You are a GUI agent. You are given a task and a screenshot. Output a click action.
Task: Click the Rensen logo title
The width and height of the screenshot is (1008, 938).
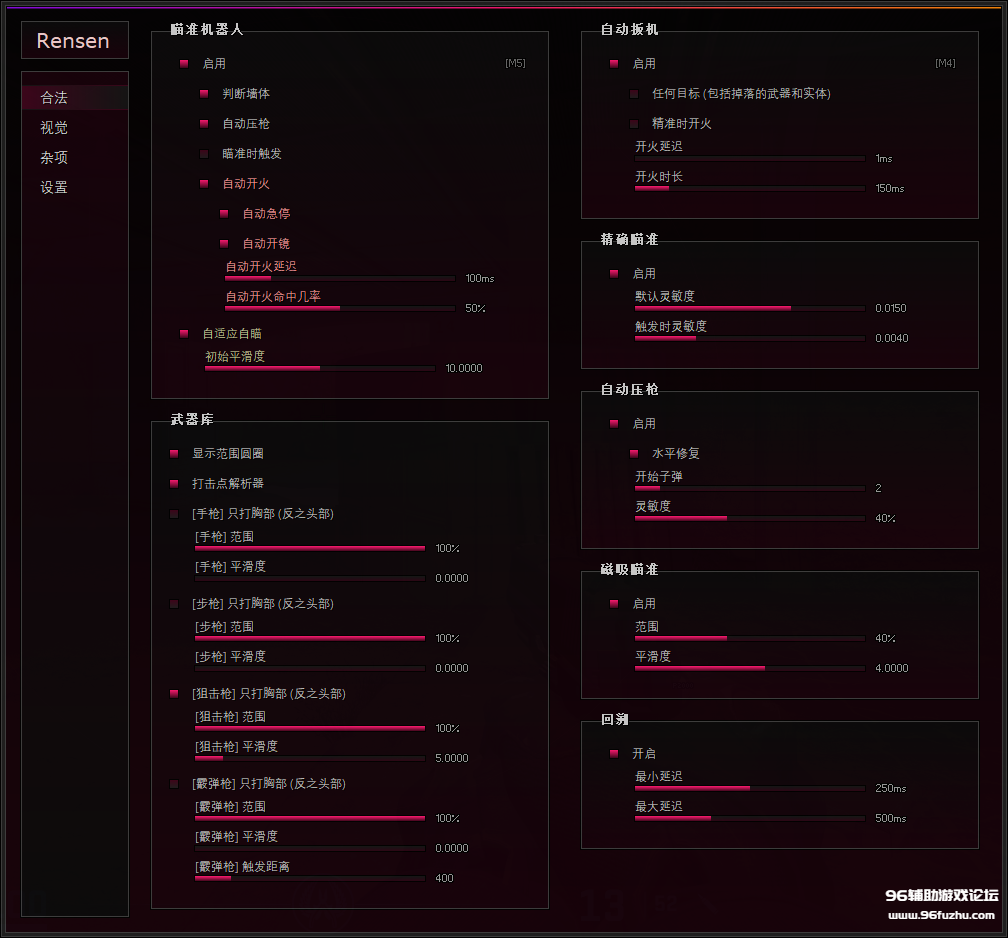[74, 41]
